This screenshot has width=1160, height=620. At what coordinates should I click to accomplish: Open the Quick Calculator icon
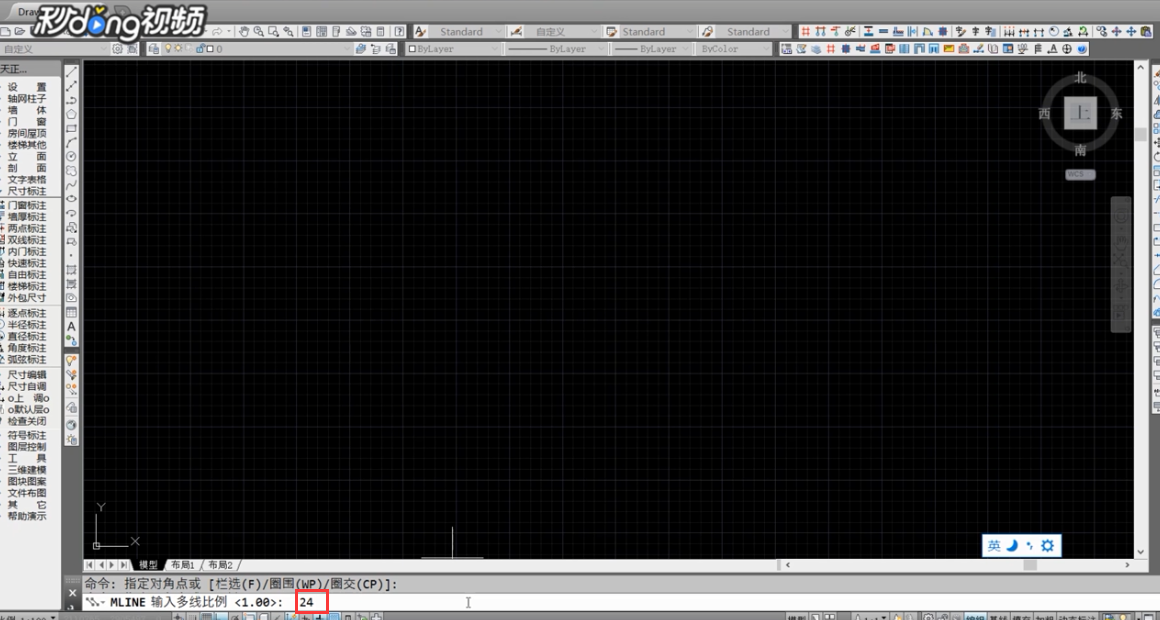pyautogui.click(x=381, y=32)
